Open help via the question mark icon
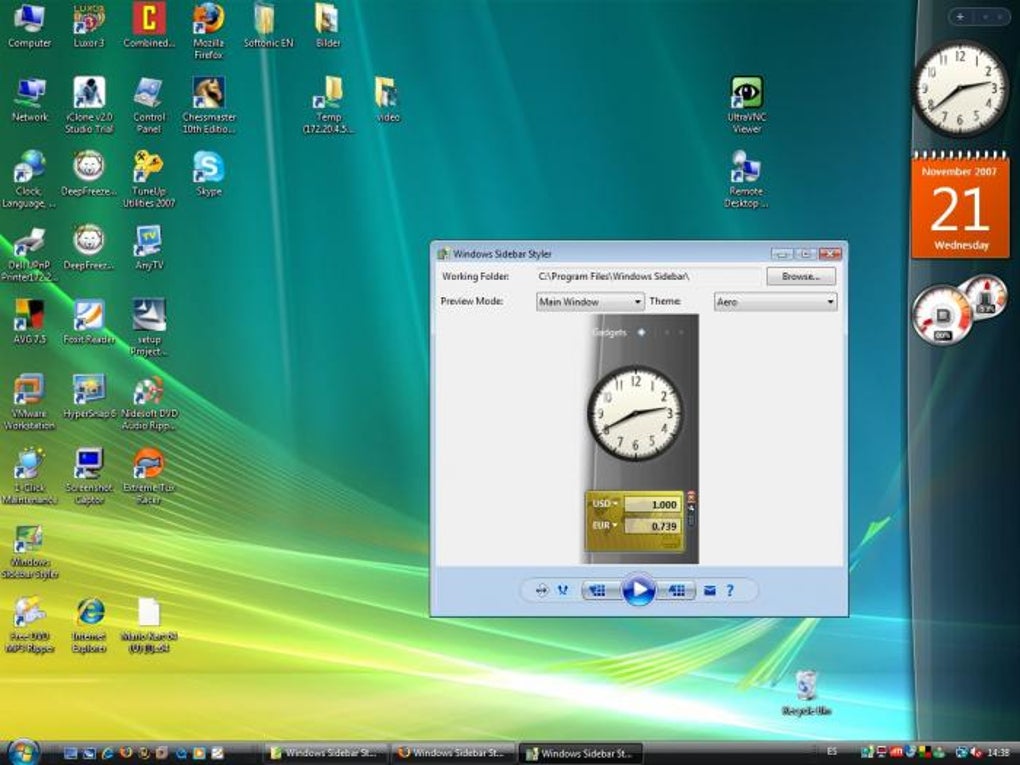Image resolution: width=1020 pixels, height=765 pixels. click(730, 591)
